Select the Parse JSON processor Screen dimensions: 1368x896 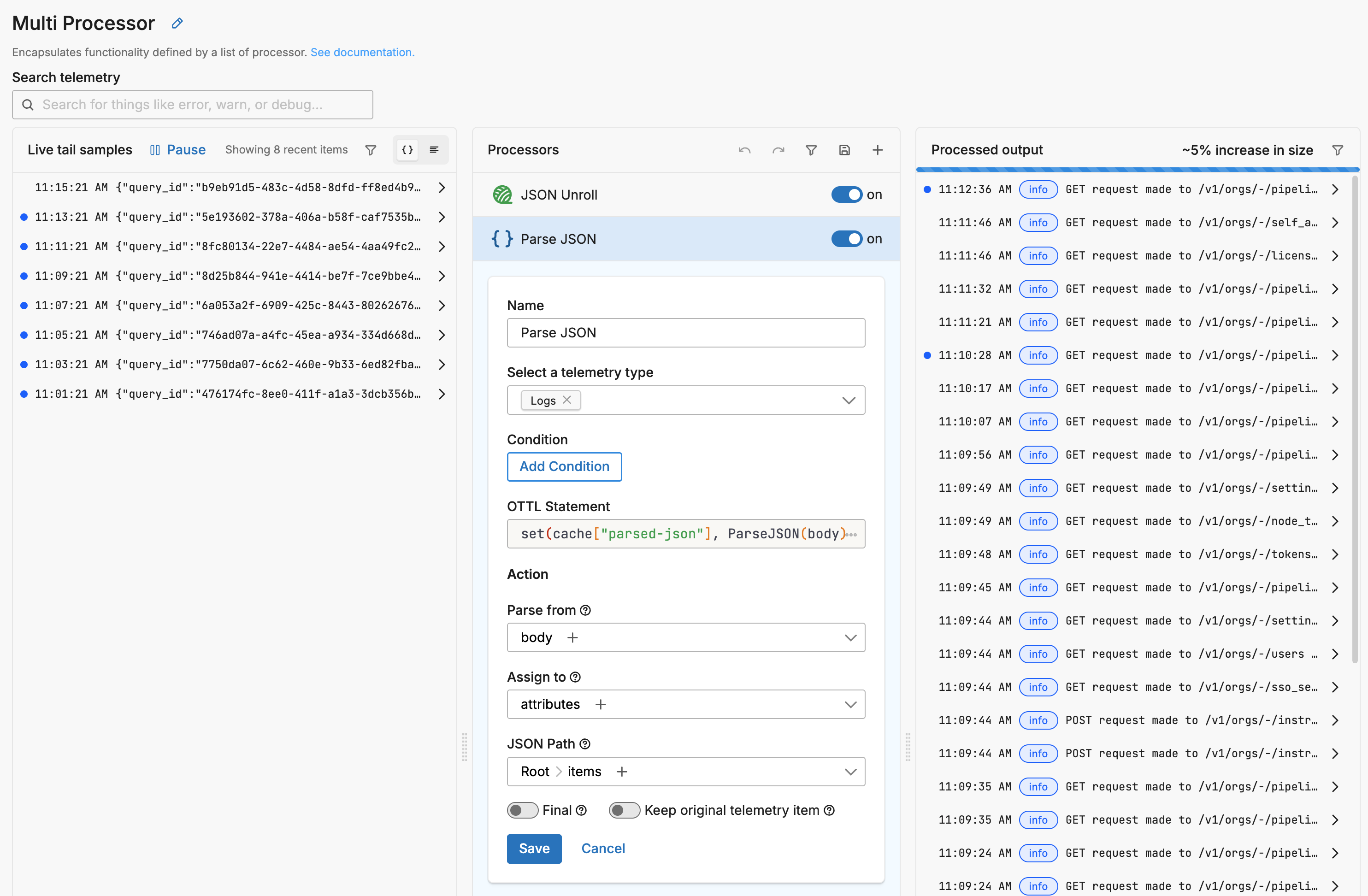558,238
